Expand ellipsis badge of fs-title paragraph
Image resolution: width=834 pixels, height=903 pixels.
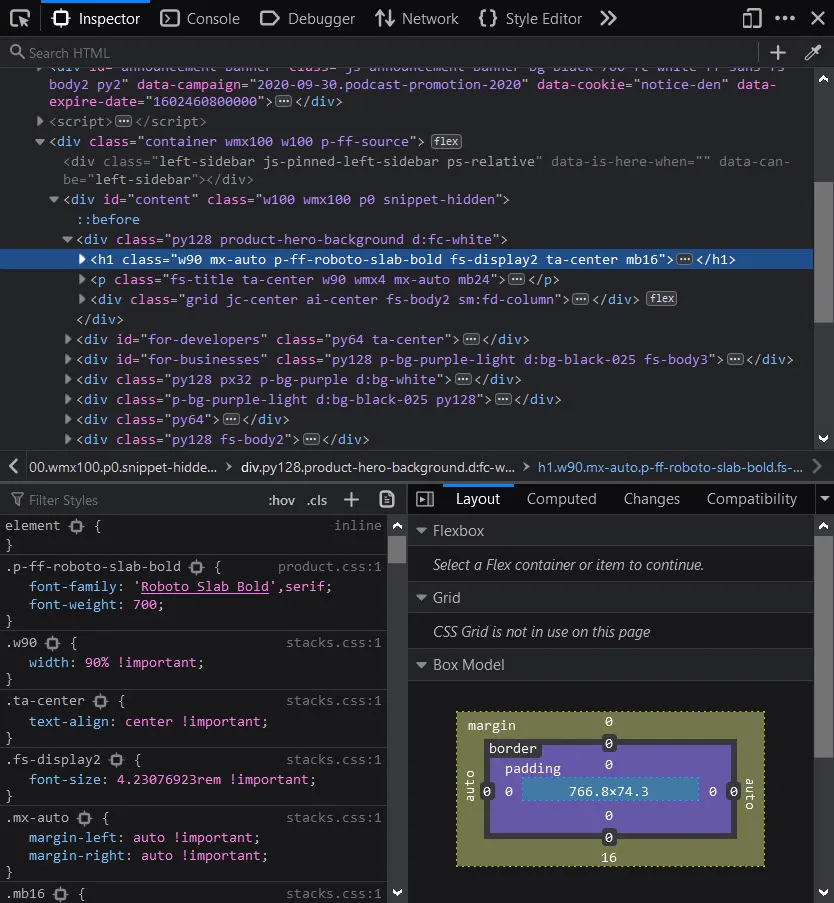tap(517, 279)
